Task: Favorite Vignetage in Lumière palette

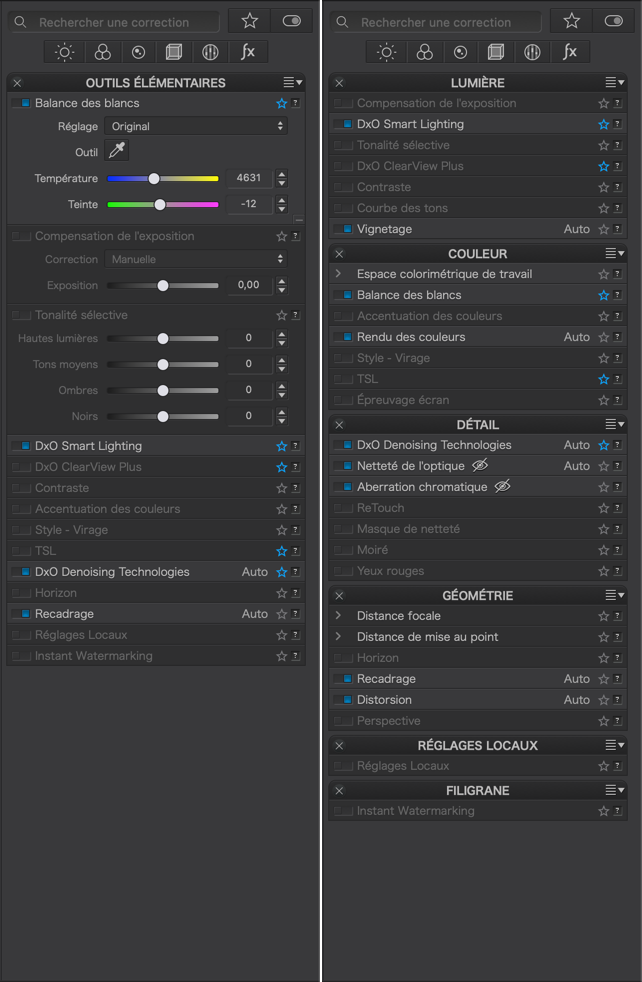Action: click(604, 229)
